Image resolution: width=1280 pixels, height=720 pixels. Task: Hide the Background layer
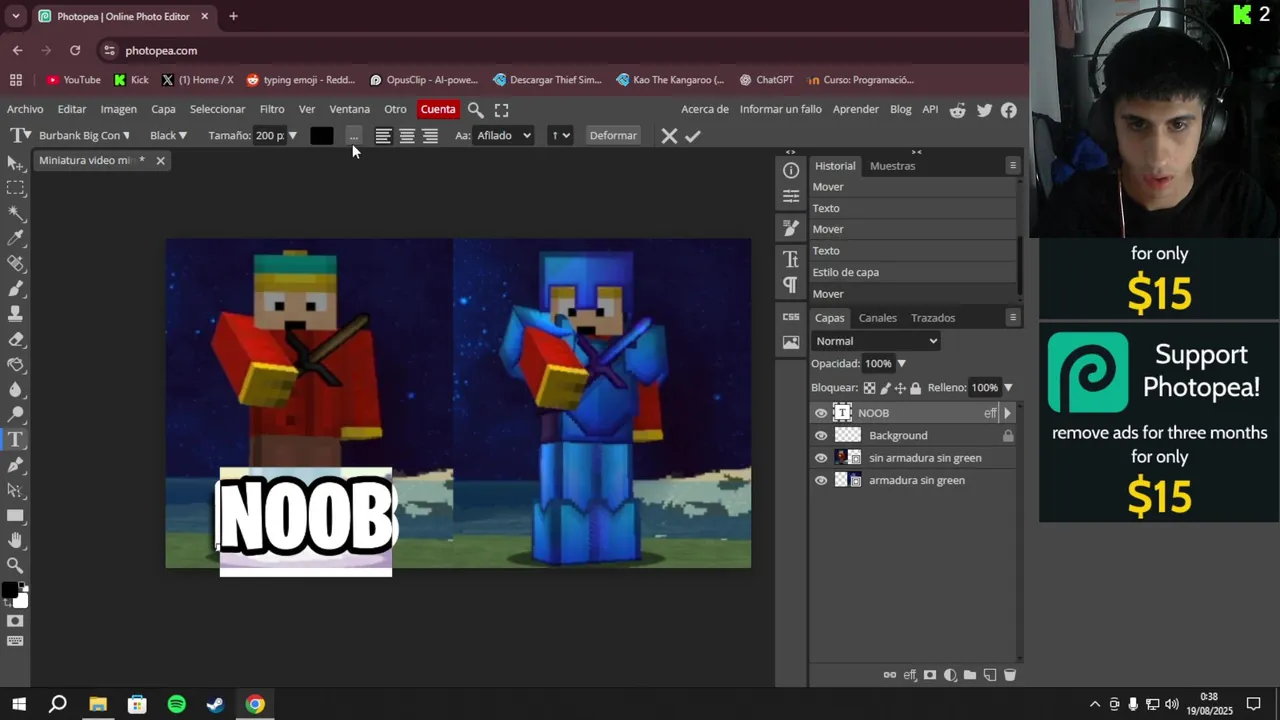(821, 436)
